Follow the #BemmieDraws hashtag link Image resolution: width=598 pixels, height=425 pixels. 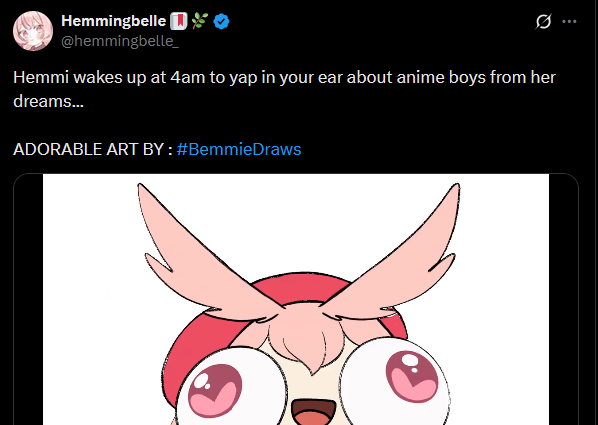[x=239, y=149]
